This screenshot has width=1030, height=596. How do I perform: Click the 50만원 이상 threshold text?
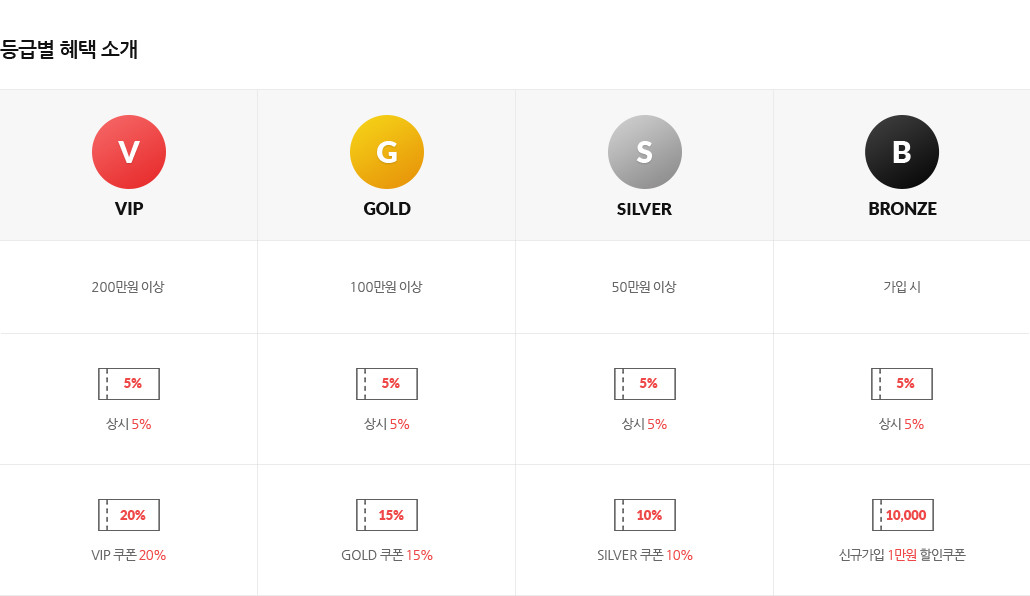pos(644,287)
